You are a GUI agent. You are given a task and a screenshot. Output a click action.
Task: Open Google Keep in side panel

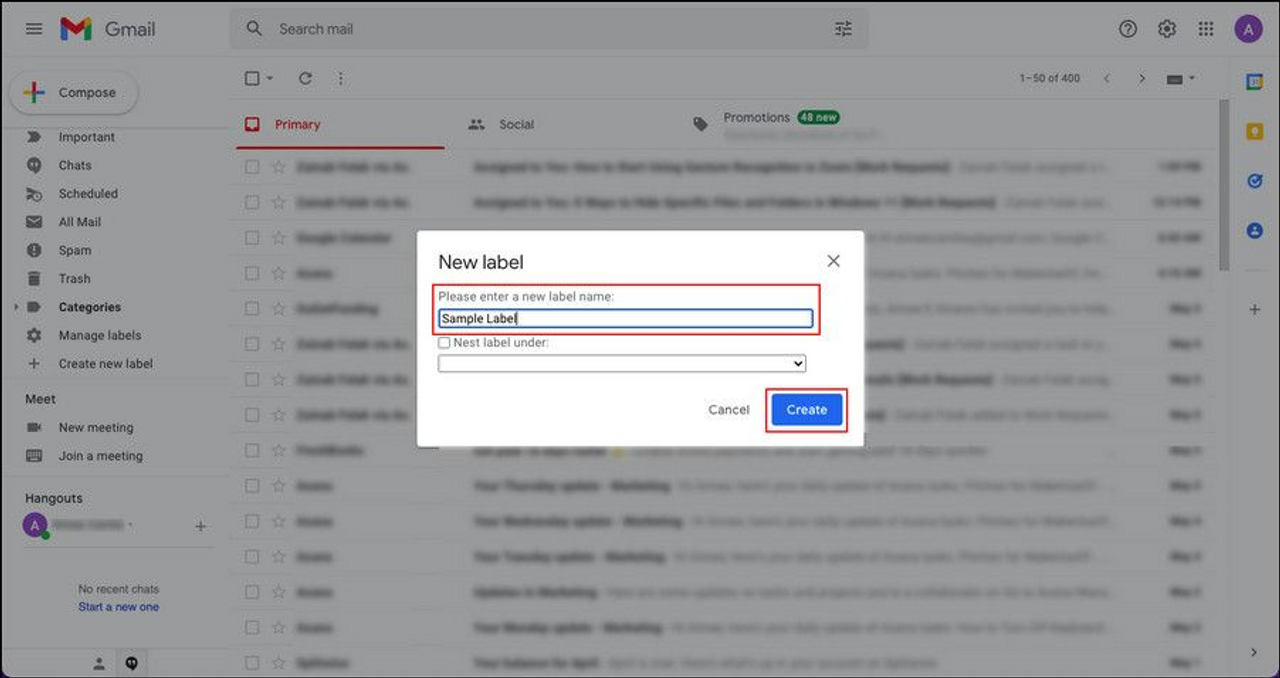1254,131
